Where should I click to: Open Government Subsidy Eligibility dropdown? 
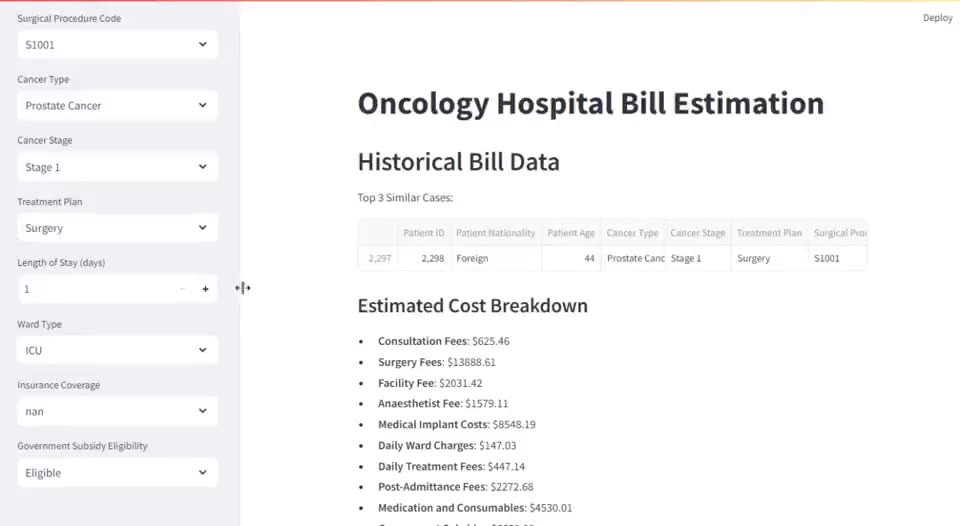point(117,473)
